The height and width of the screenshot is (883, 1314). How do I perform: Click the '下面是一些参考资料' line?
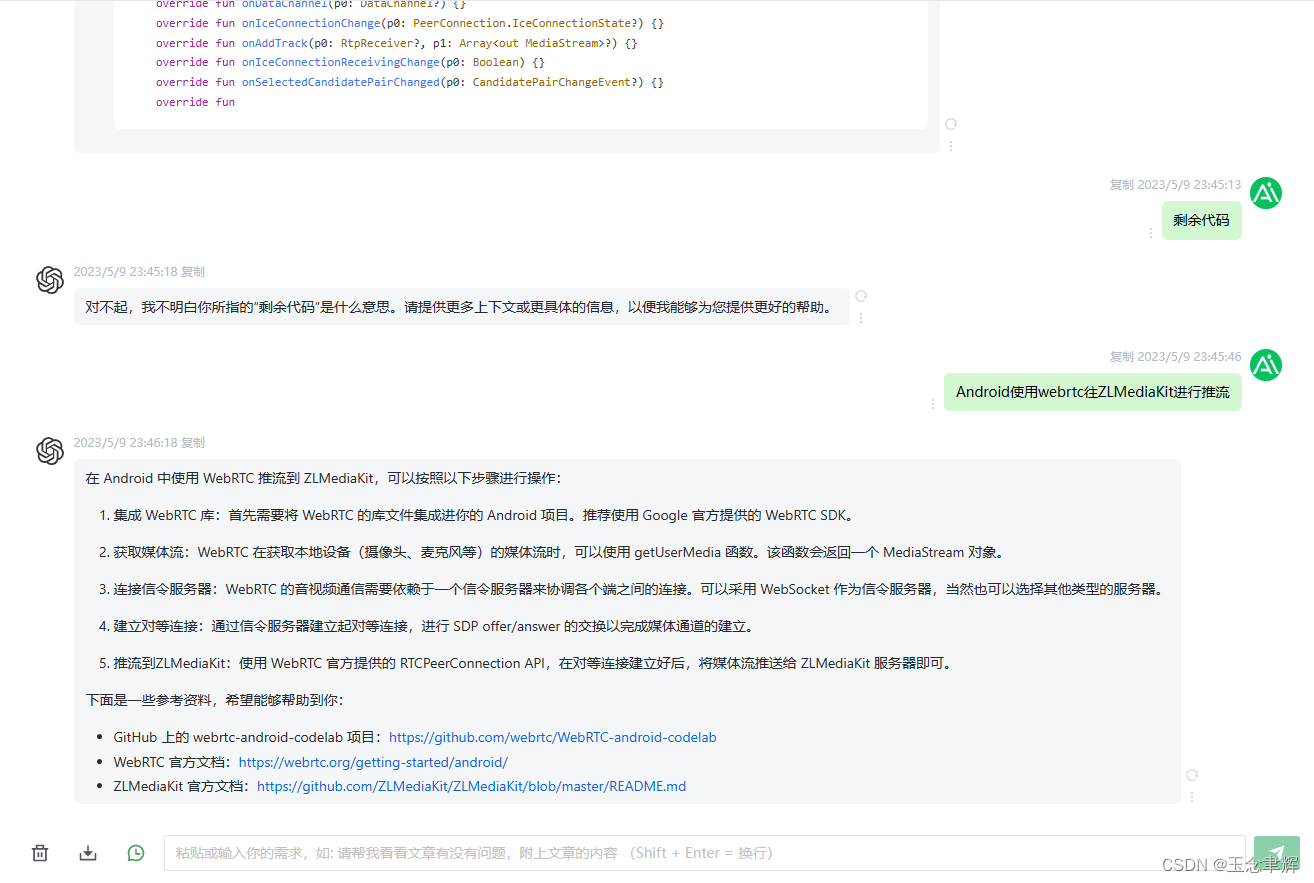click(x=215, y=700)
